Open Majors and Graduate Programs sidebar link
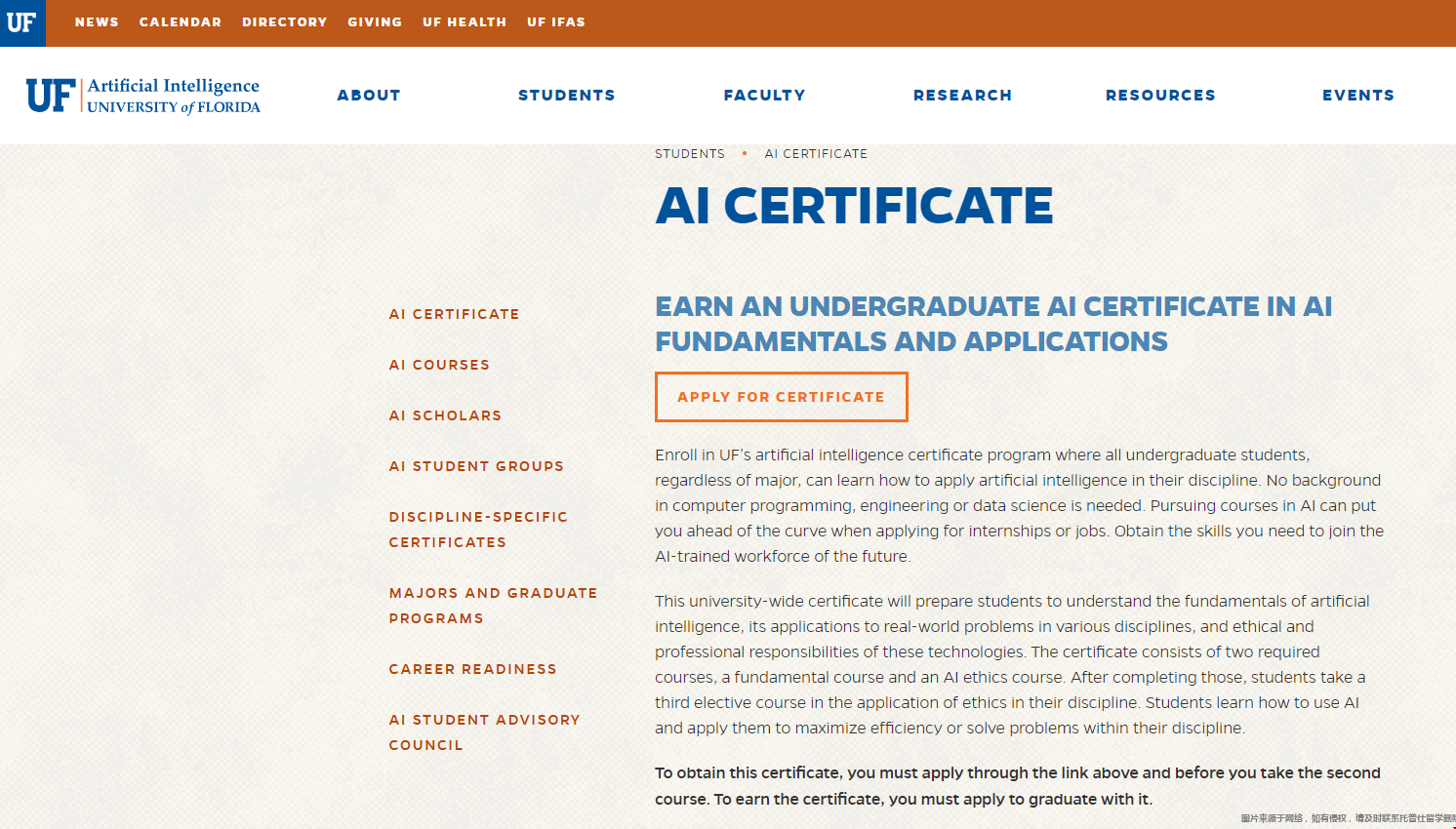Viewport: 1456px width, 829px height. 494,606
